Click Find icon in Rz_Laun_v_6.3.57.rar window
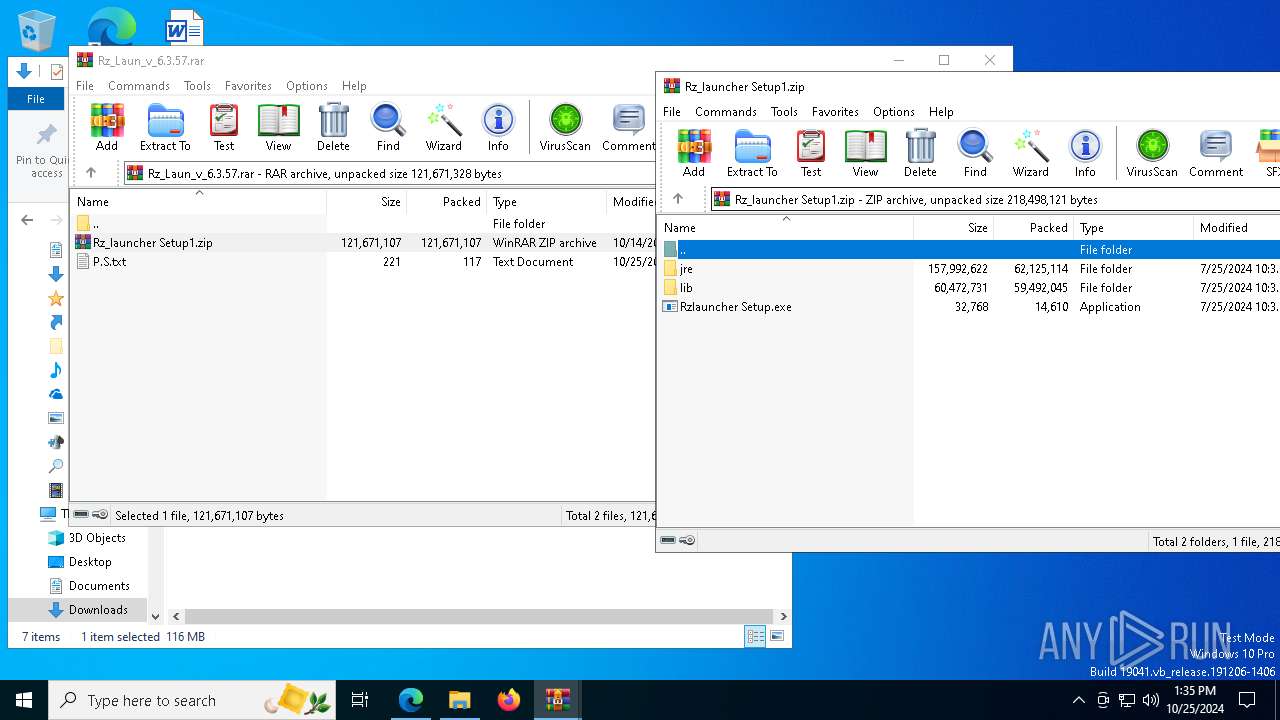The width and height of the screenshot is (1280, 720). (388, 127)
